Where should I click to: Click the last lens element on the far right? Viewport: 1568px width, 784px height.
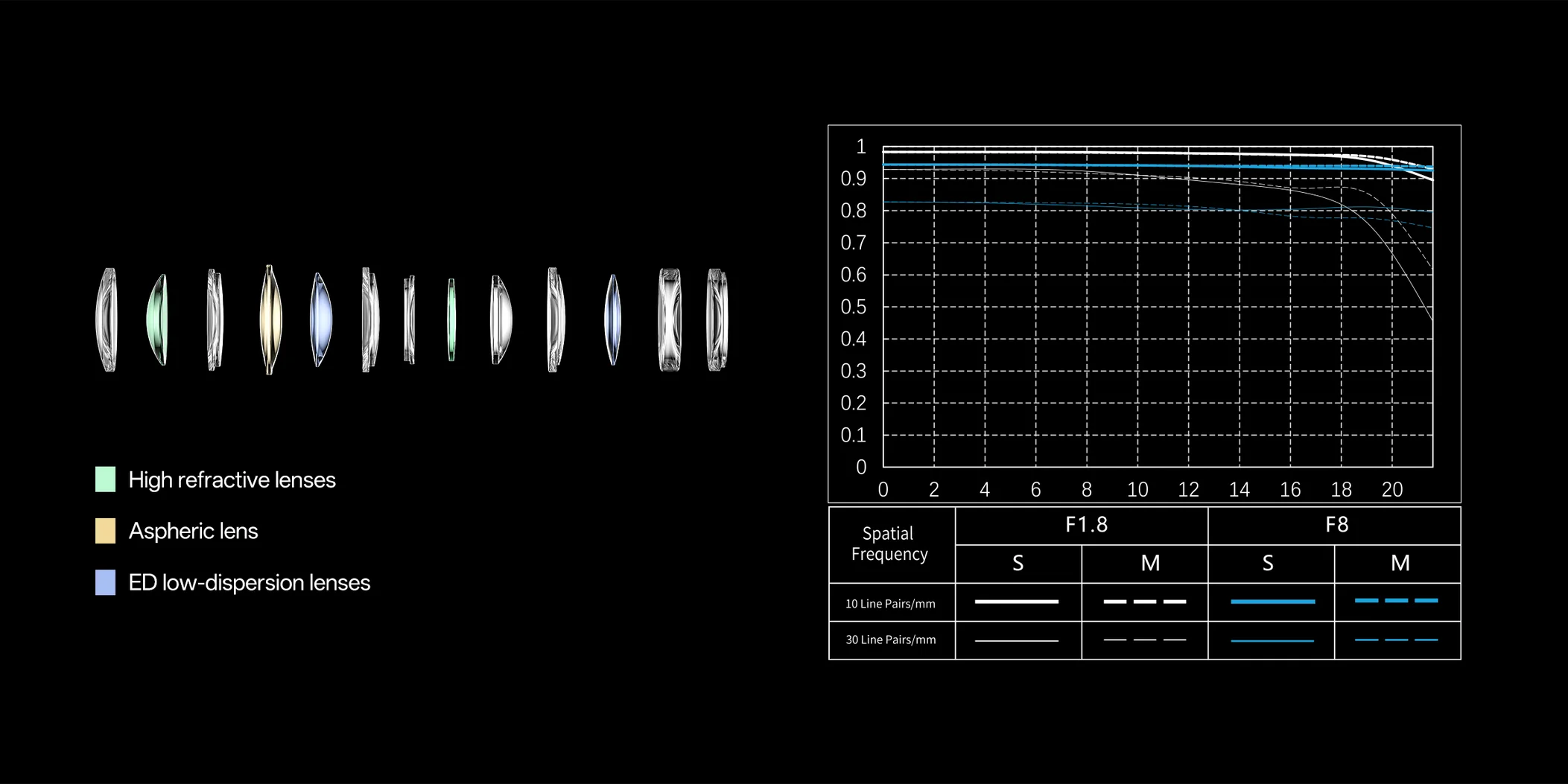tap(717, 319)
